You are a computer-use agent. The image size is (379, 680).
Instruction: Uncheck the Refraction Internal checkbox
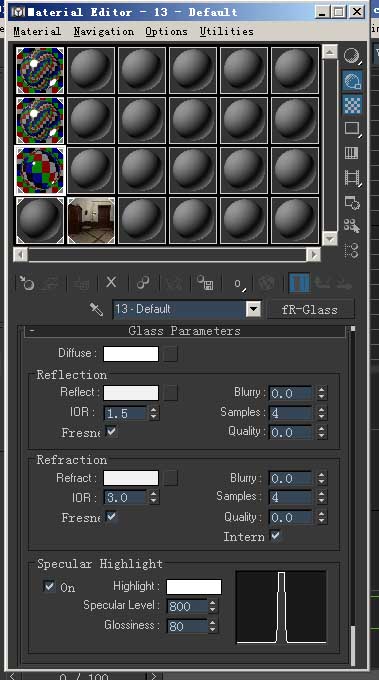275,536
